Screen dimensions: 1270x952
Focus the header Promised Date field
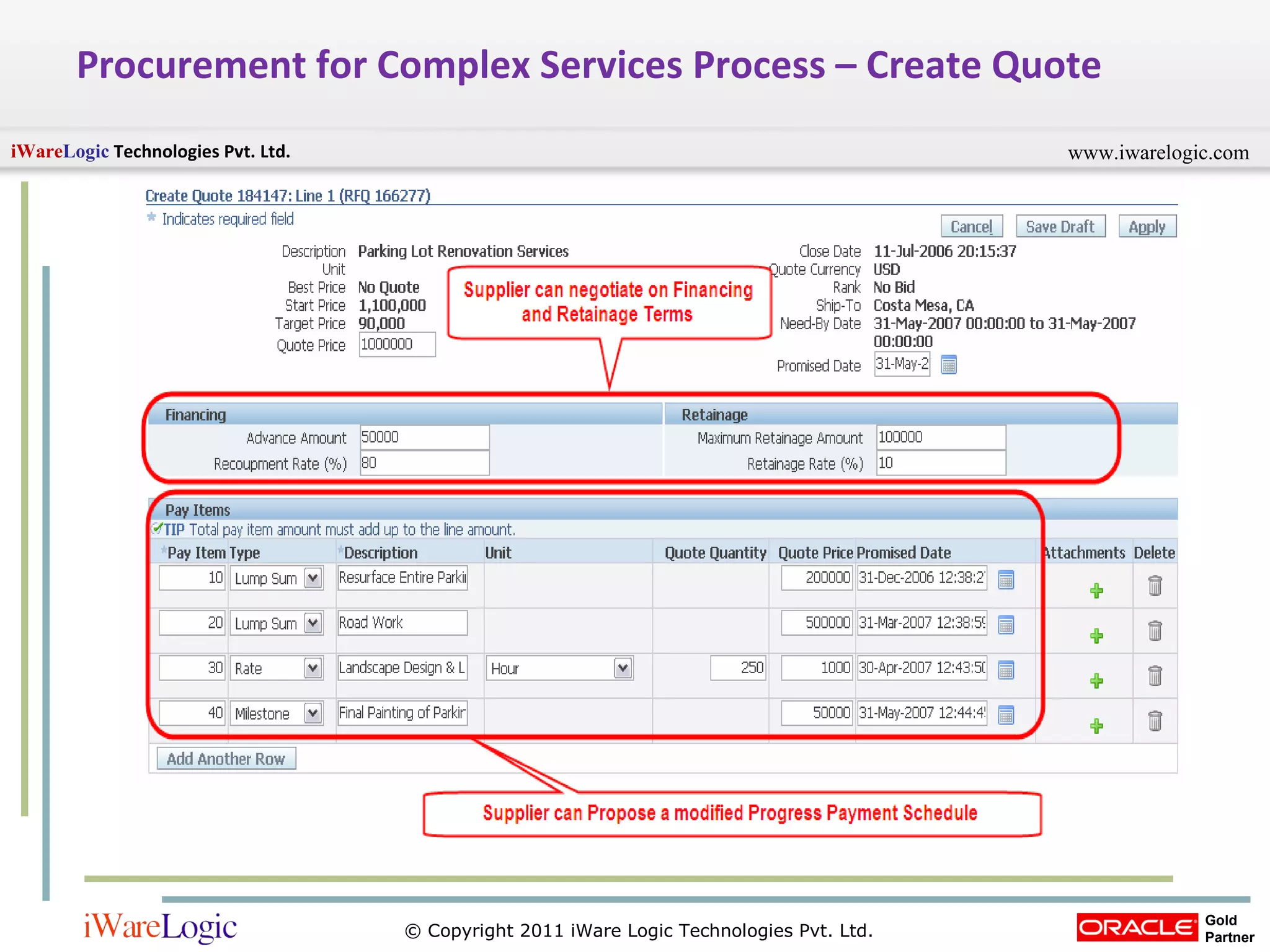pyautogui.click(x=902, y=364)
